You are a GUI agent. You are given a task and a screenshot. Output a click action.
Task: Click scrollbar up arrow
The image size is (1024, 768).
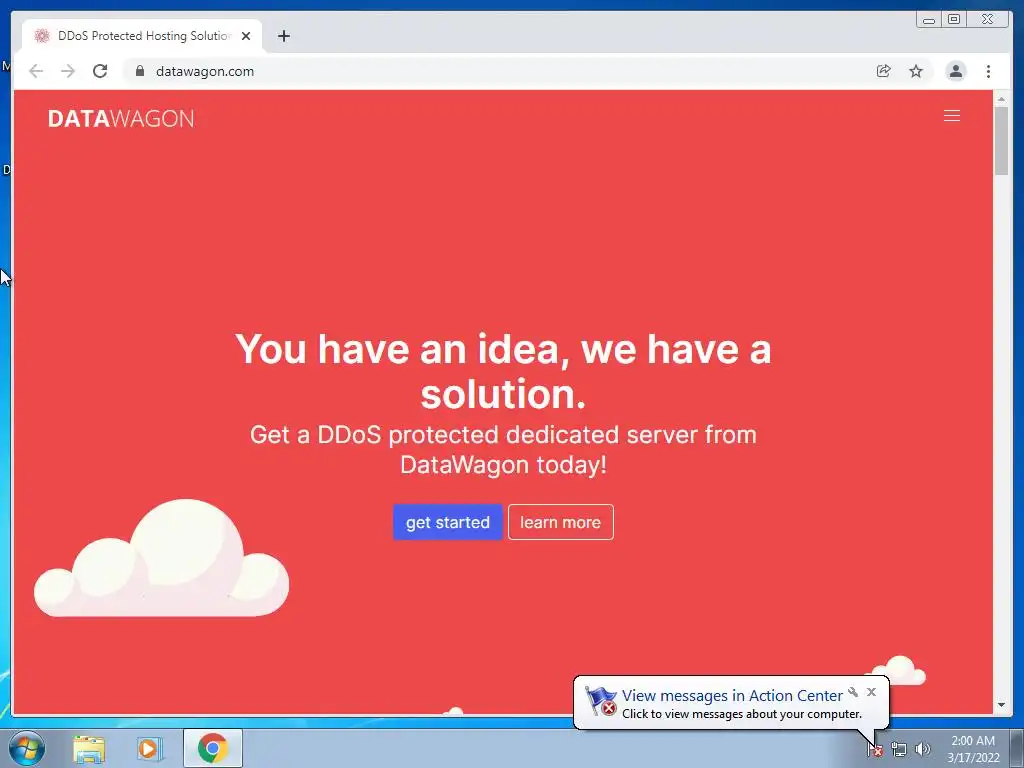pyautogui.click(x=1001, y=99)
